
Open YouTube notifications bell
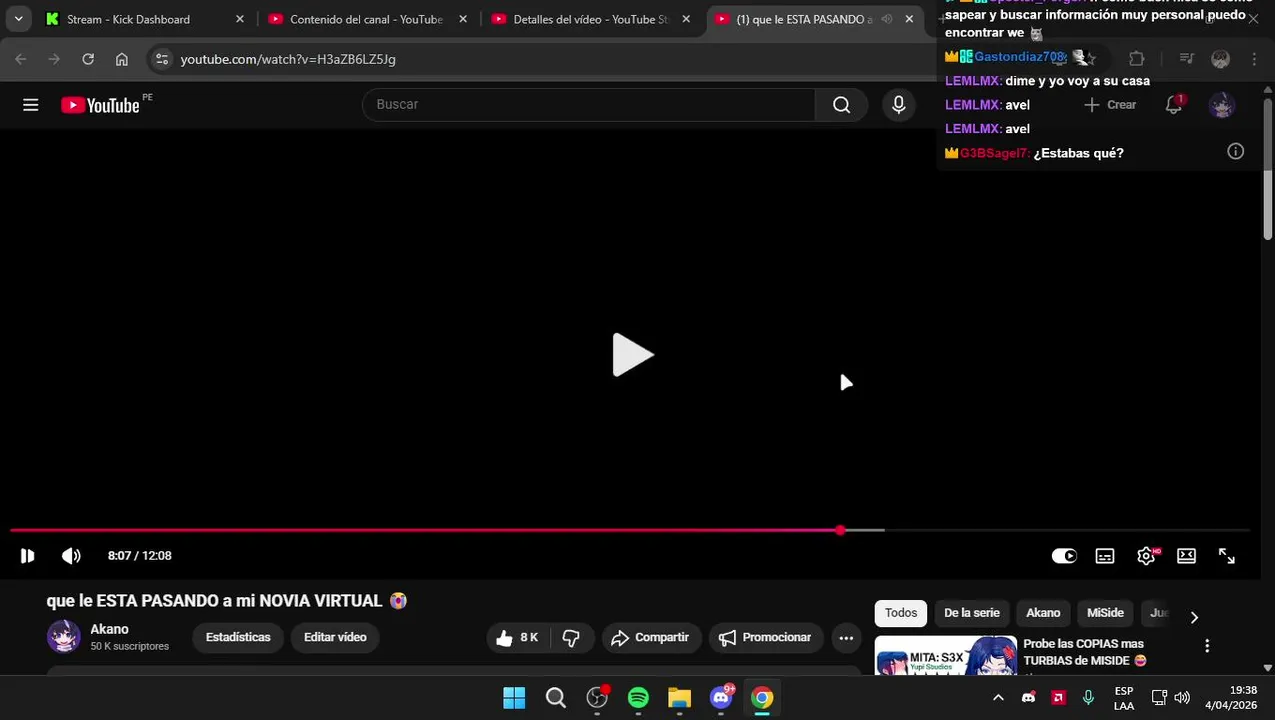pyautogui.click(x=1174, y=105)
